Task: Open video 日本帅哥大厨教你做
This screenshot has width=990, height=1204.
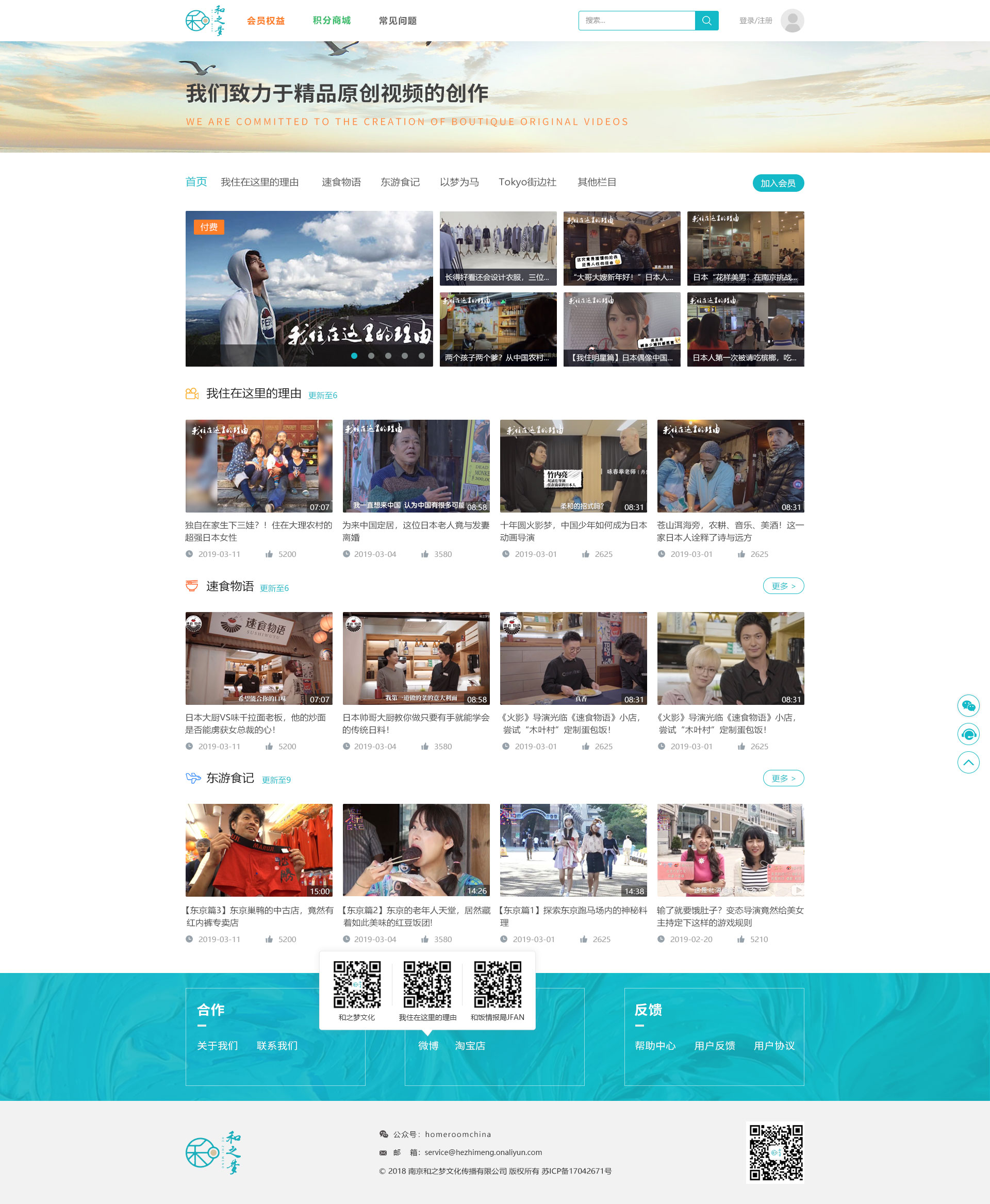Action: pos(416,658)
